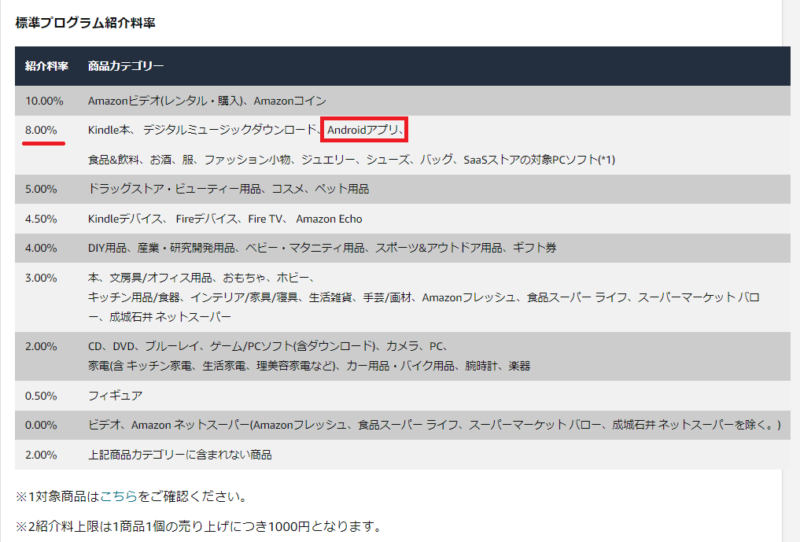
Task: Click the Kindleデバイス、Fireデバイス row text
Action: pos(225,219)
